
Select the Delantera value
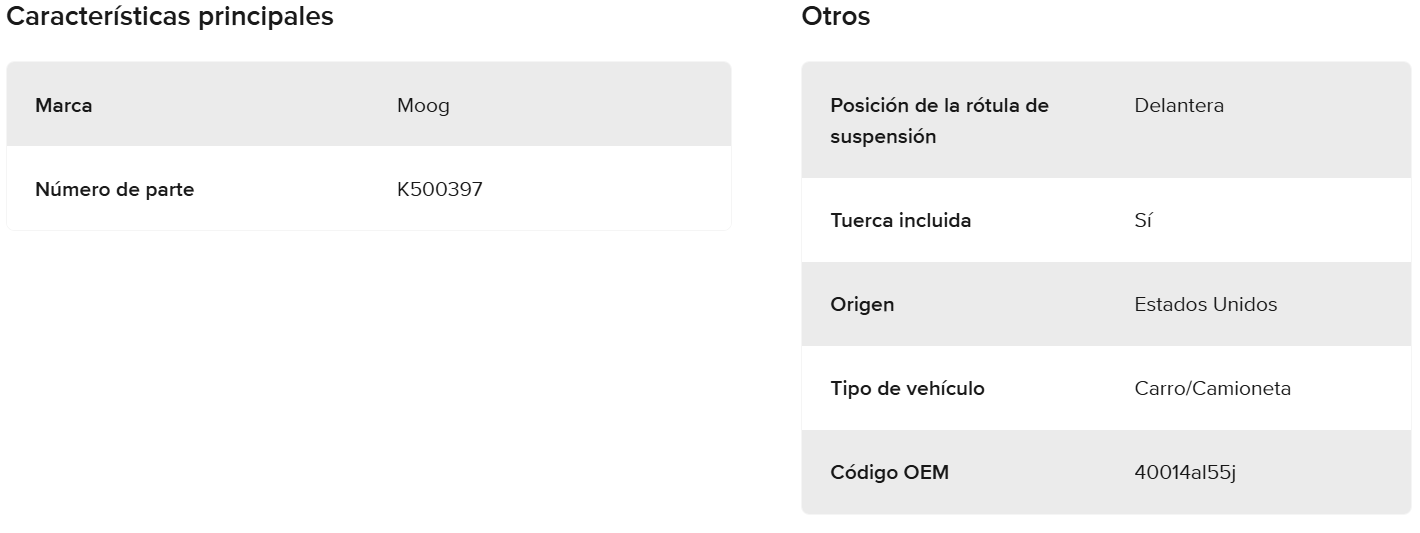pos(1179,105)
